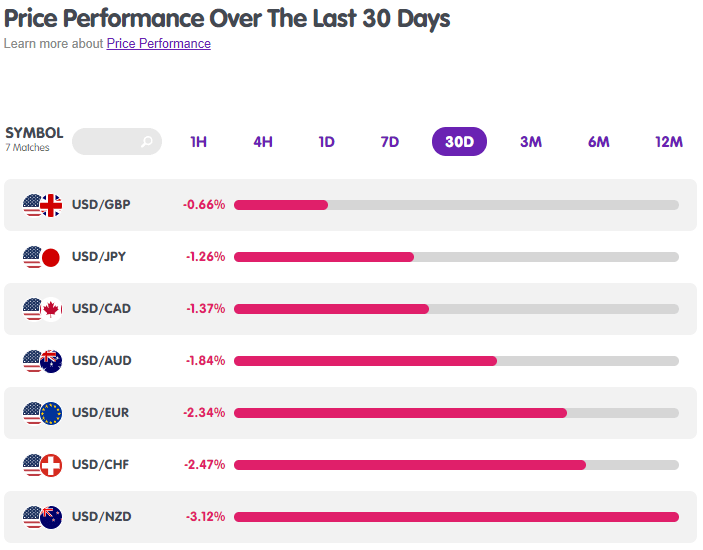
Task: Click the magnifier icon in symbol search
Action: coord(147,142)
